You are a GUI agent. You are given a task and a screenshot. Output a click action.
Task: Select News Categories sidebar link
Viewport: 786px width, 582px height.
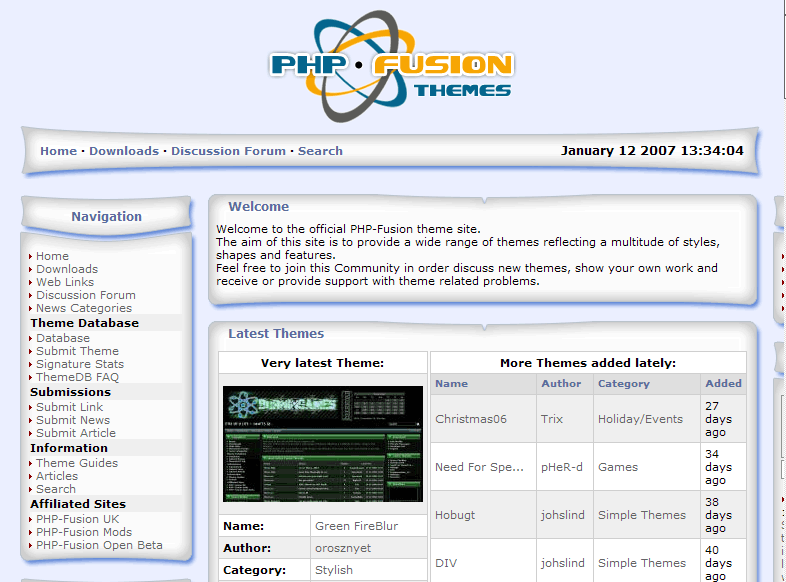(84, 308)
